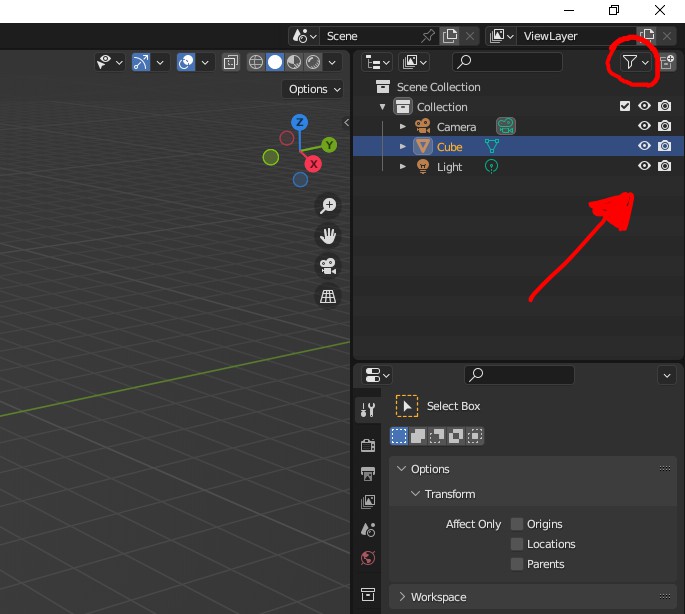The height and width of the screenshot is (614, 685).
Task: Open outliner display mode dropdown
Action: 415,62
